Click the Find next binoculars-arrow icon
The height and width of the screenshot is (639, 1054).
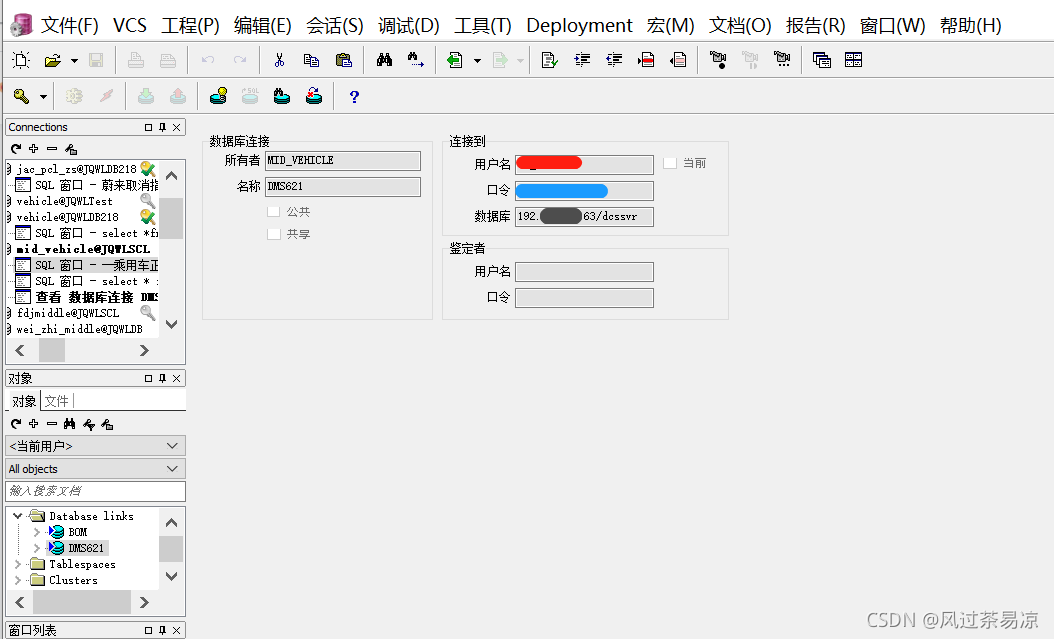point(415,60)
